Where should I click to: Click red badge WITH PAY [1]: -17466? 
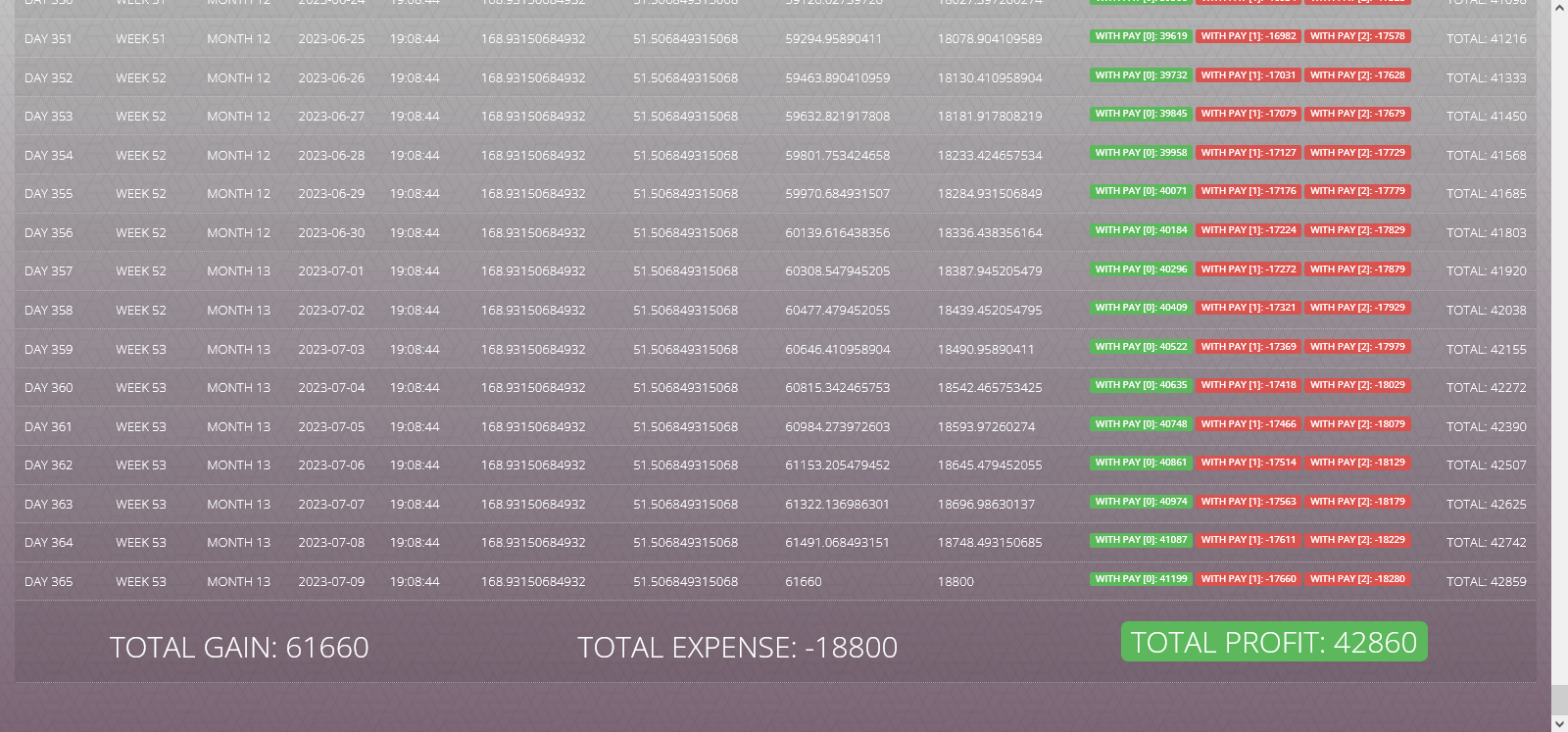click(x=1249, y=424)
